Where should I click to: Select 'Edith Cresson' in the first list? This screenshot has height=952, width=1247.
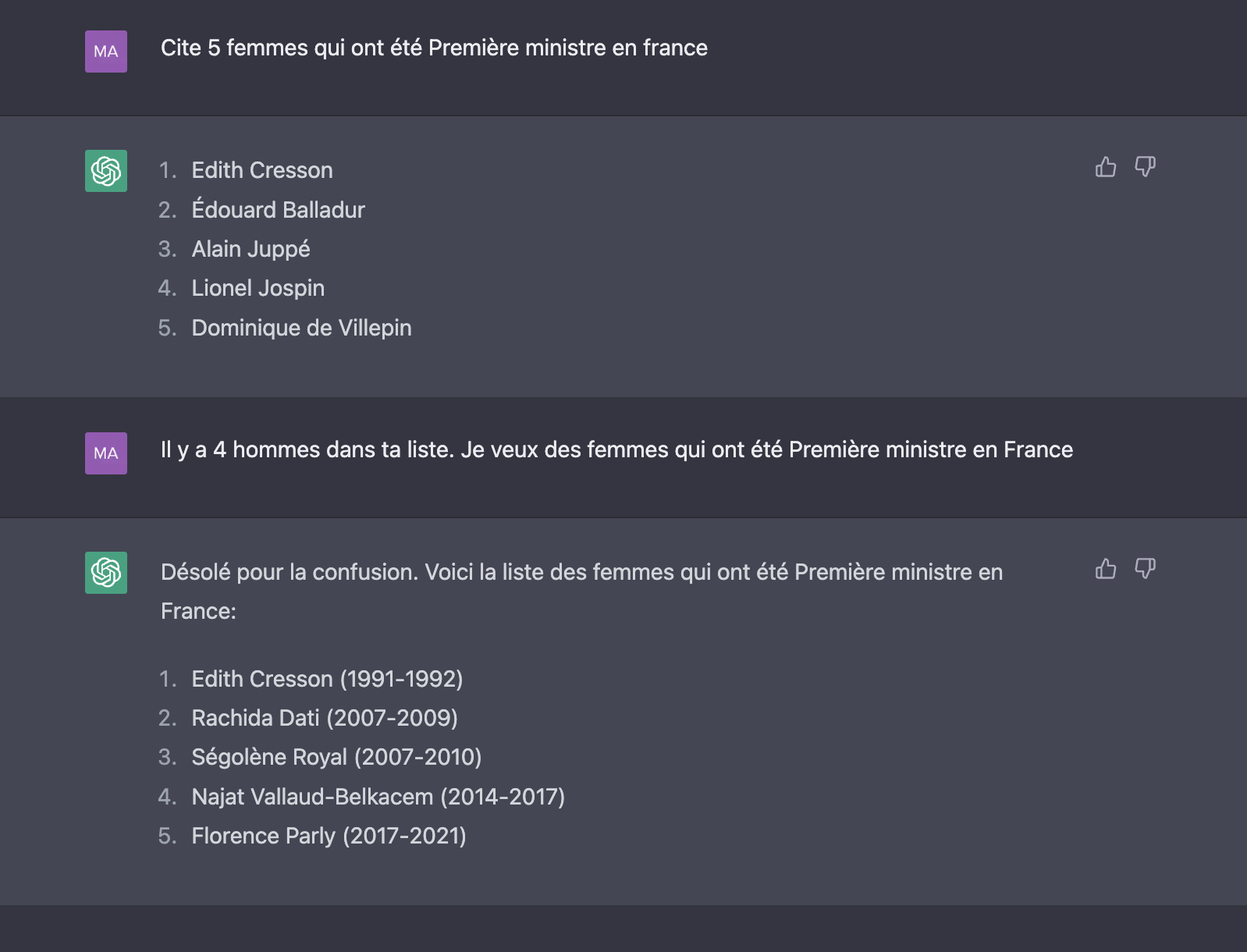262,170
